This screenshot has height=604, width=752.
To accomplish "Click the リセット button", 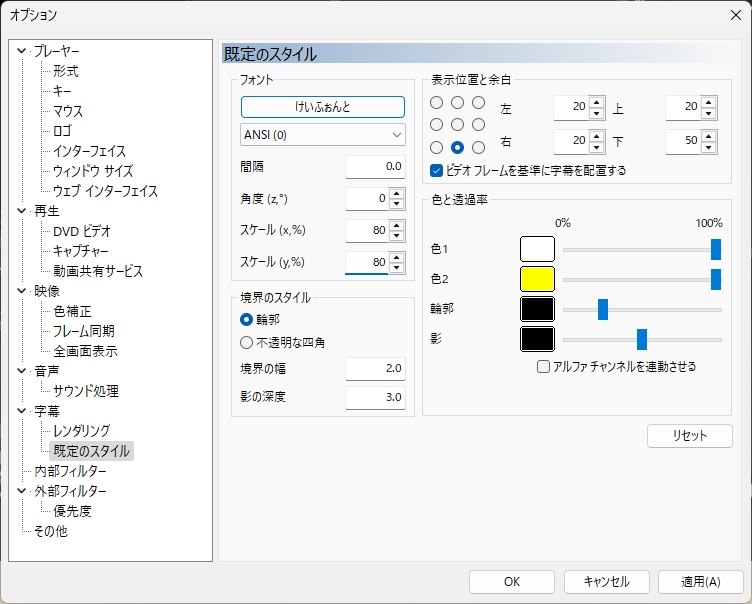I will (x=690, y=436).
